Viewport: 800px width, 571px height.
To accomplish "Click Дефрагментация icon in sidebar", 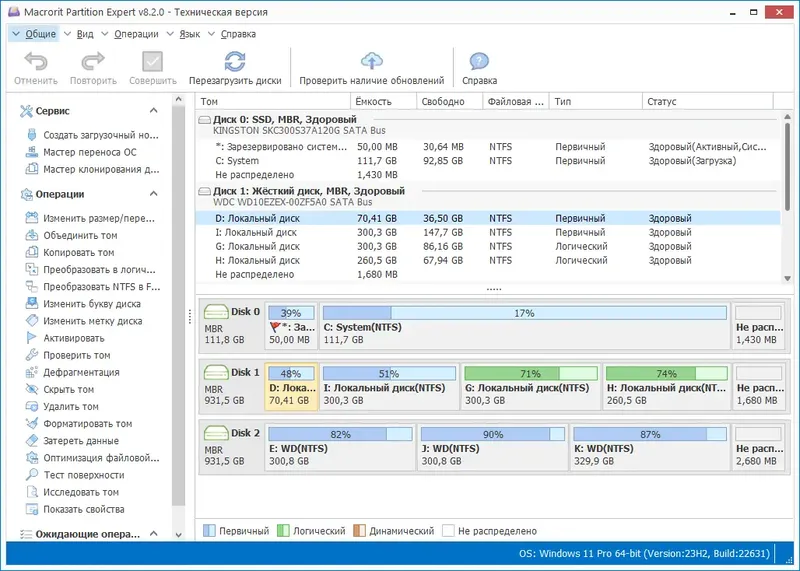I will pos(29,373).
